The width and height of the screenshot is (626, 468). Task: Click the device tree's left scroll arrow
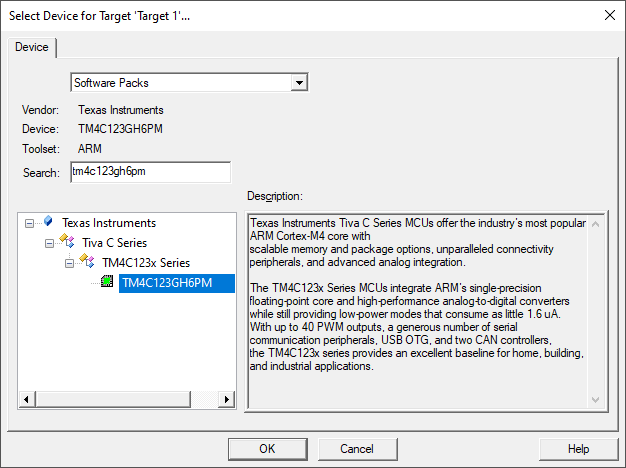click(26, 399)
